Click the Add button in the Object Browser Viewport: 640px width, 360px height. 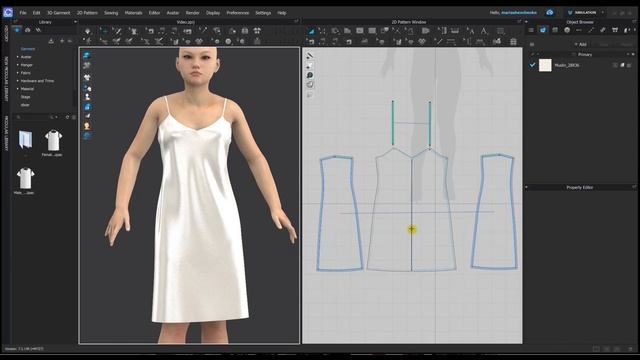coord(581,44)
